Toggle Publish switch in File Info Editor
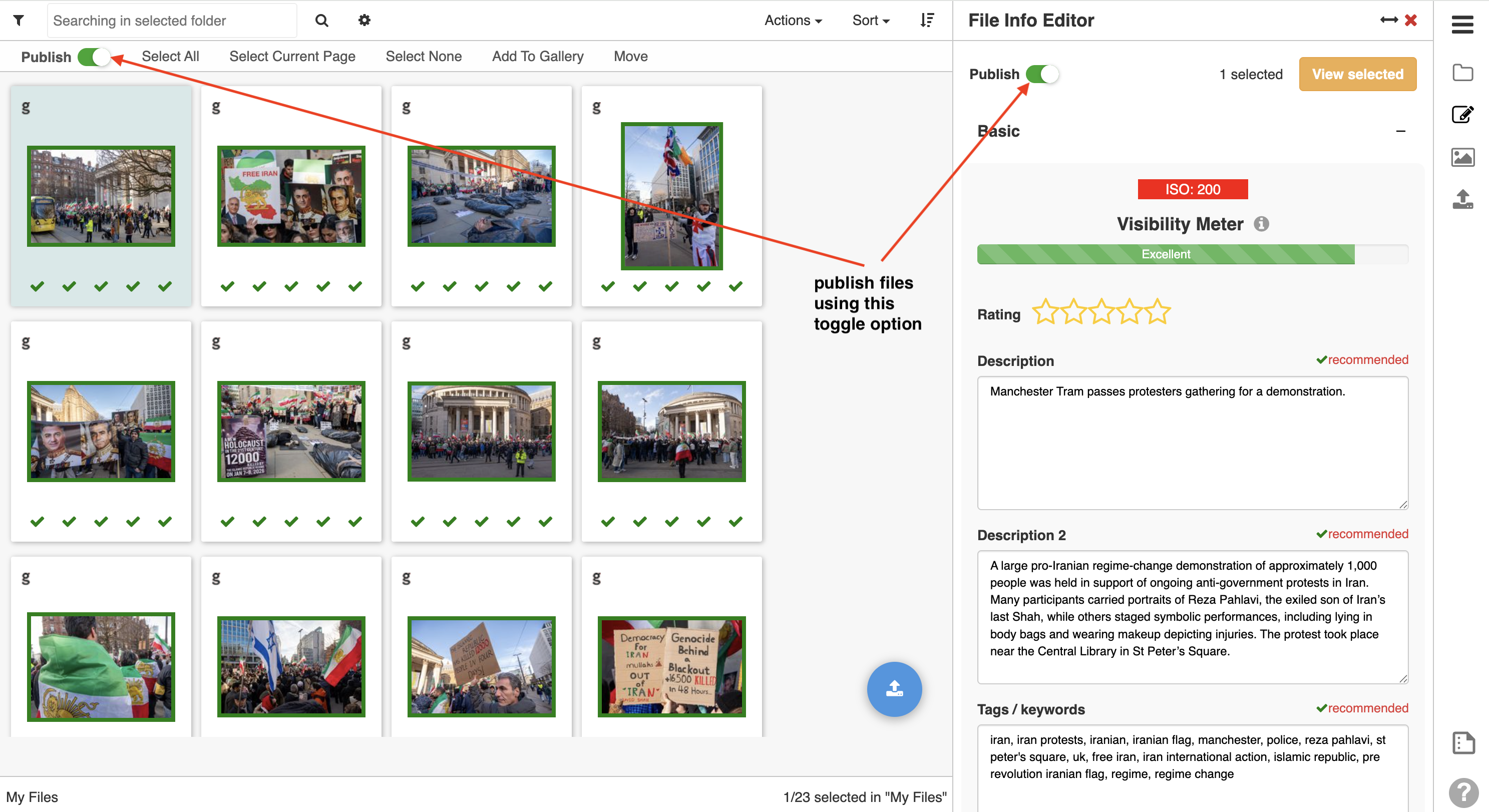The width and height of the screenshot is (1489, 812). (1041, 74)
